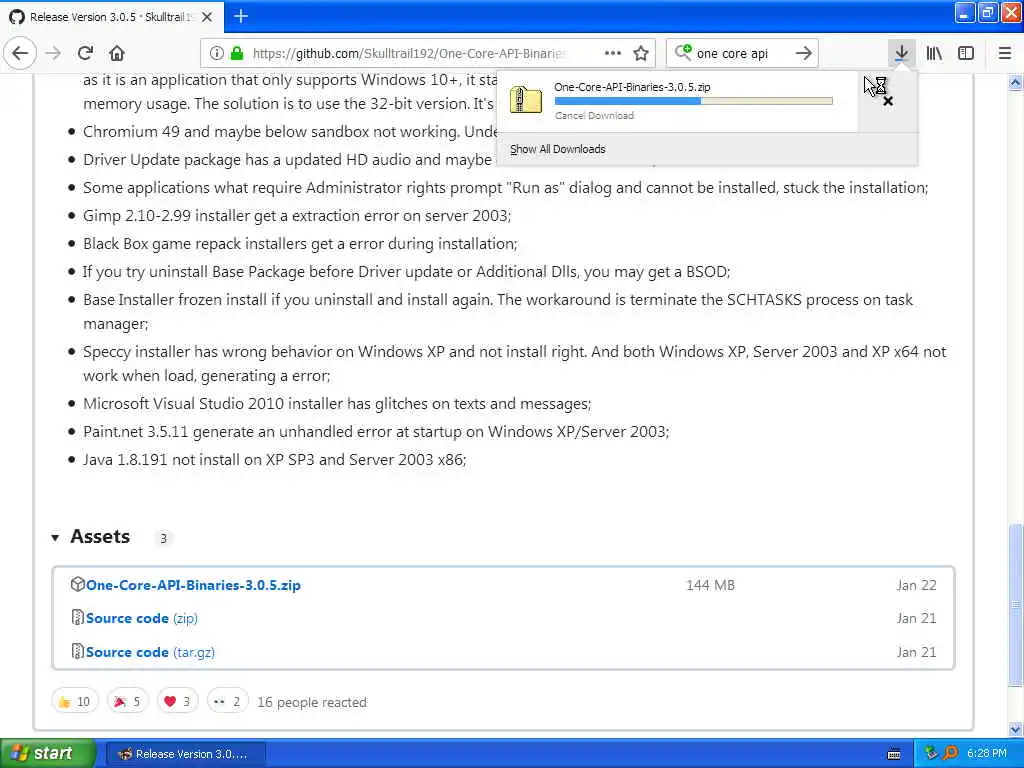1024x768 pixels.
Task: Click the 6:28 PM clock
Action: coord(987,753)
